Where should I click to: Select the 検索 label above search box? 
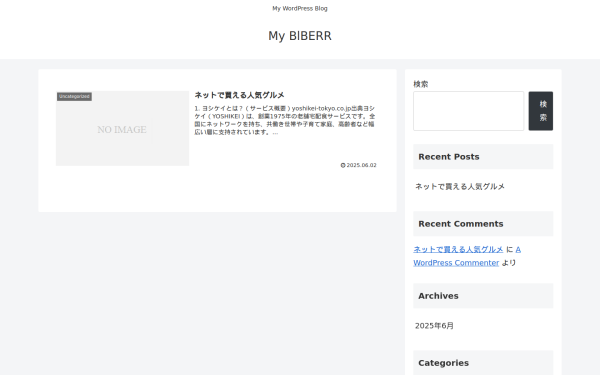(x=421, y=84)
